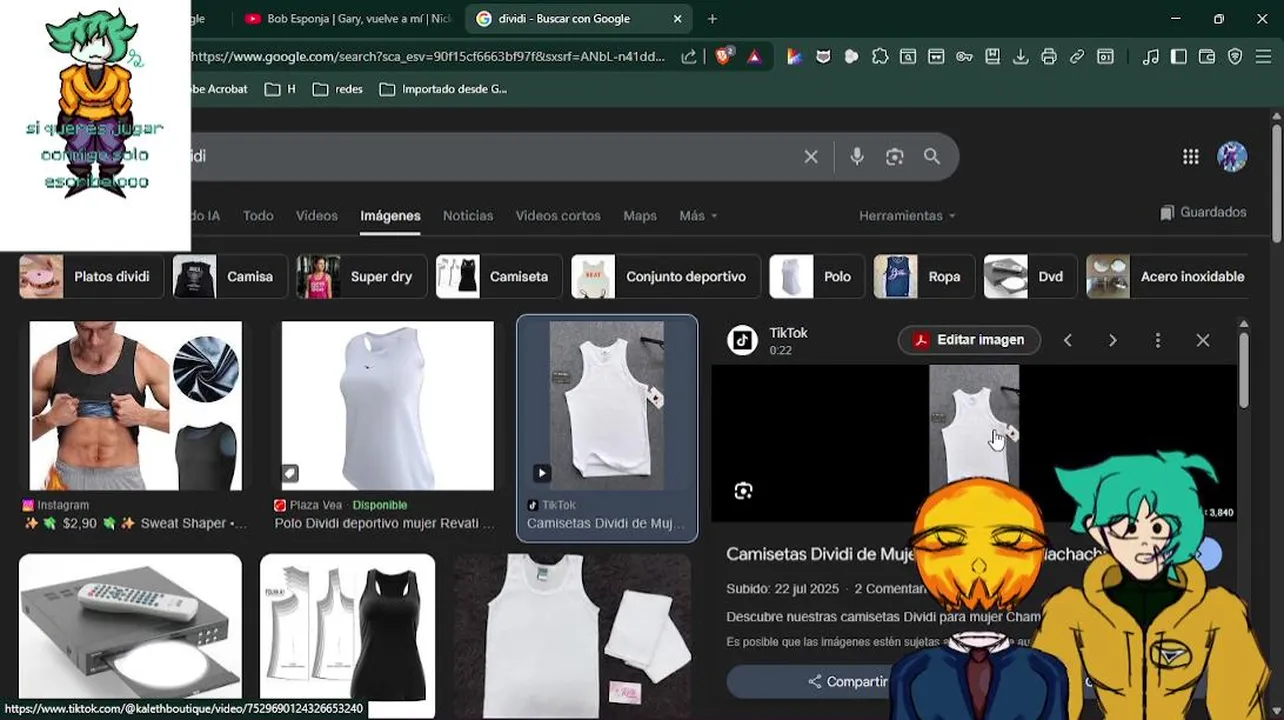Start voice search with microphone icon
The height and width of the screenshot is (720, 1284).
[857, 156]
